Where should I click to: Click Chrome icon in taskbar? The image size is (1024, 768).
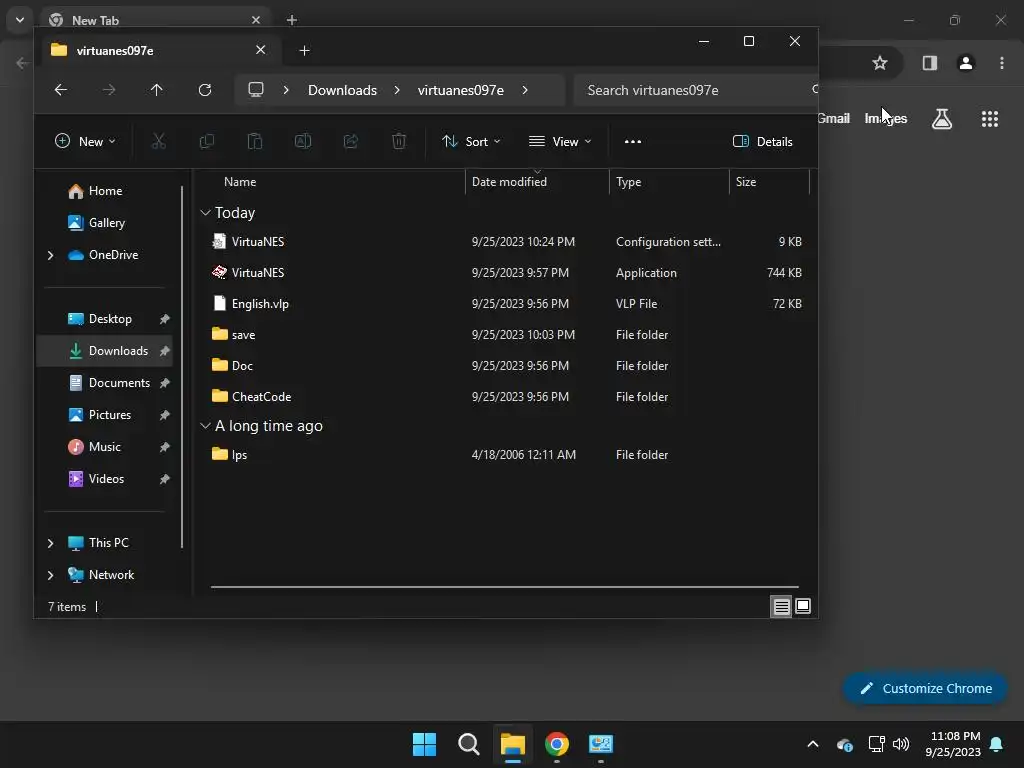pyautogui.click(x=557, y=744)
